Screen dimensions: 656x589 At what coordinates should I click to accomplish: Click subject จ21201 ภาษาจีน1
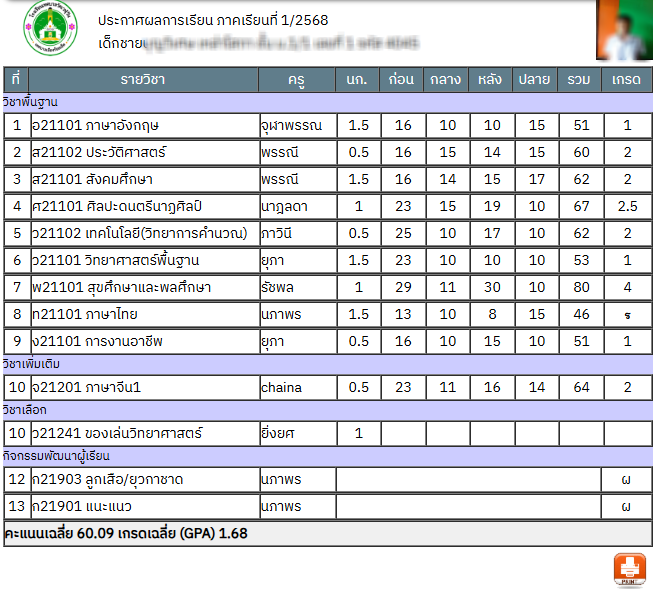[x=87, y=387]
